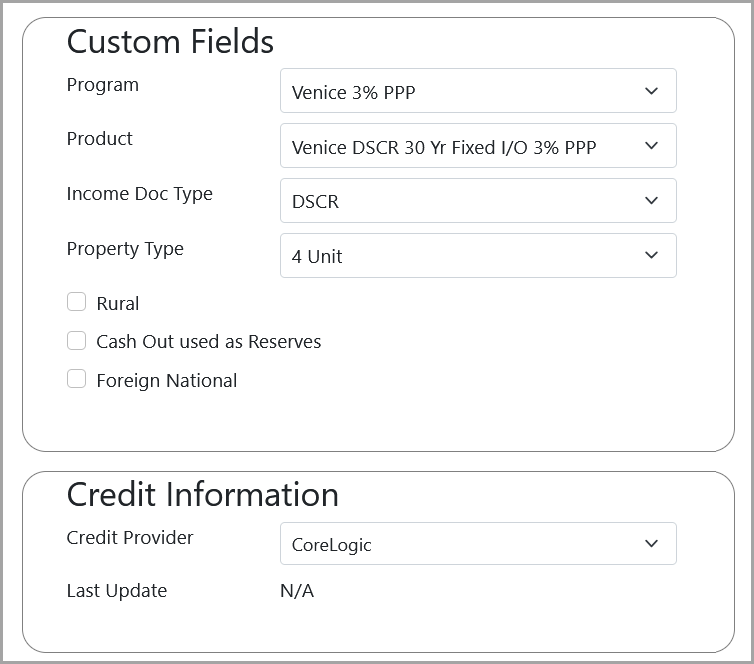This screenshot has height=664, width=754.
Task: Open the dropdown showing Venice 3% PPP
Action: (460, 91)
